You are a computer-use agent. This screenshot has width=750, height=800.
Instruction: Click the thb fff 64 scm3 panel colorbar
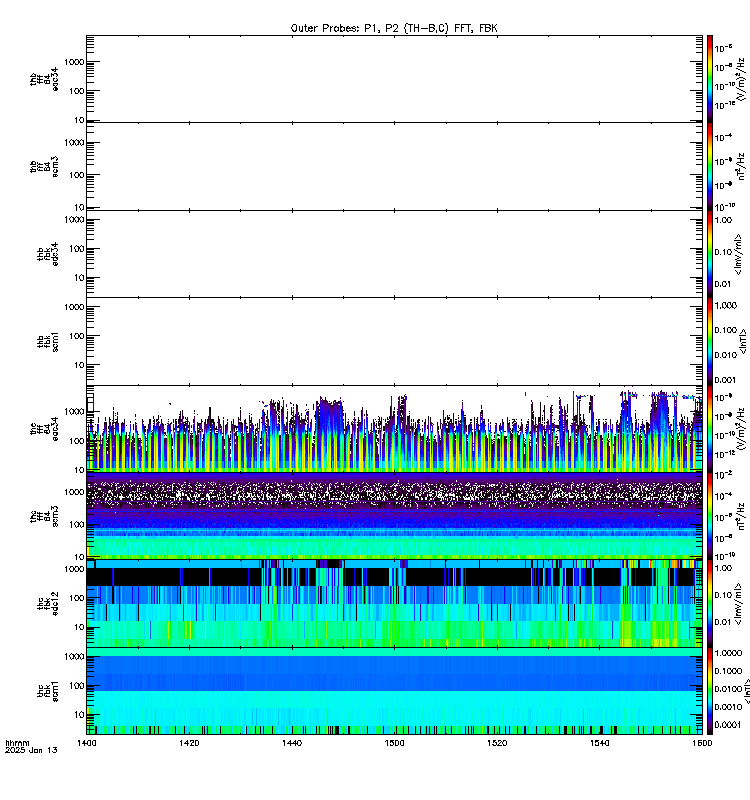pos(710,166)
